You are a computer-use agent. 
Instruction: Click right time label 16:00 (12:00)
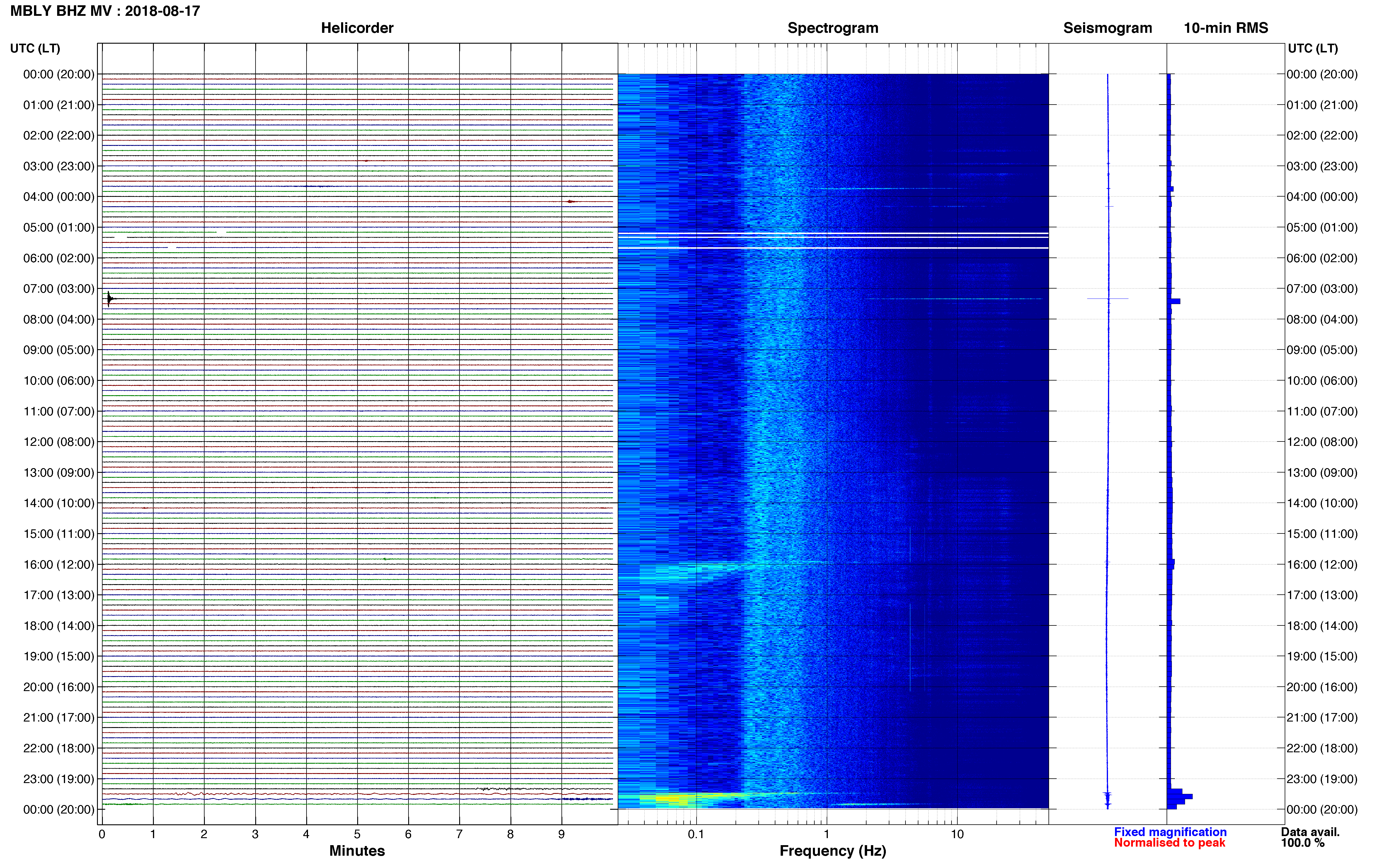coord(1322,564)
